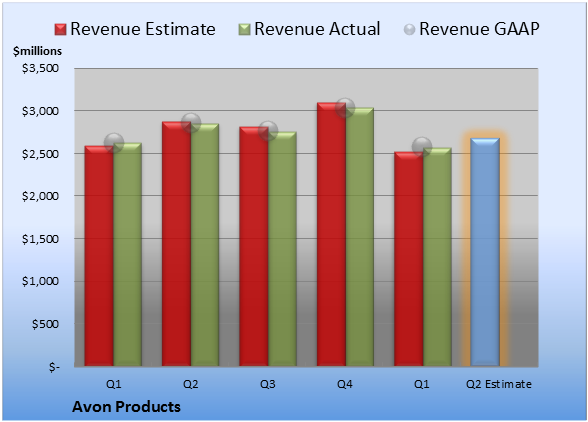Click the '$1,000' axis value
Viewport: 588px width, 422px height.
[40, 281]
